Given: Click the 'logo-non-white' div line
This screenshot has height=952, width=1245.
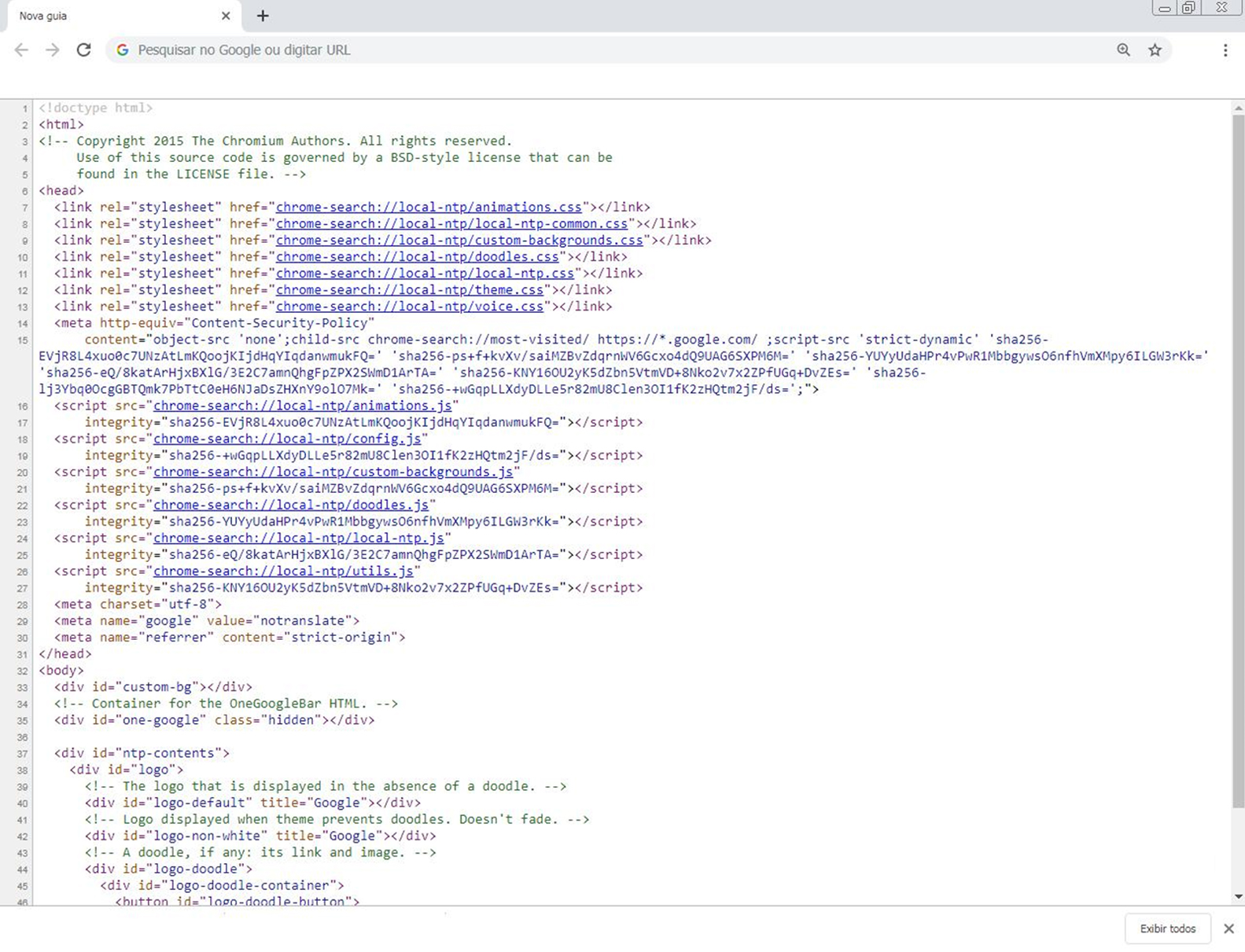Looking at the screenshot, I should click(260, 835).
